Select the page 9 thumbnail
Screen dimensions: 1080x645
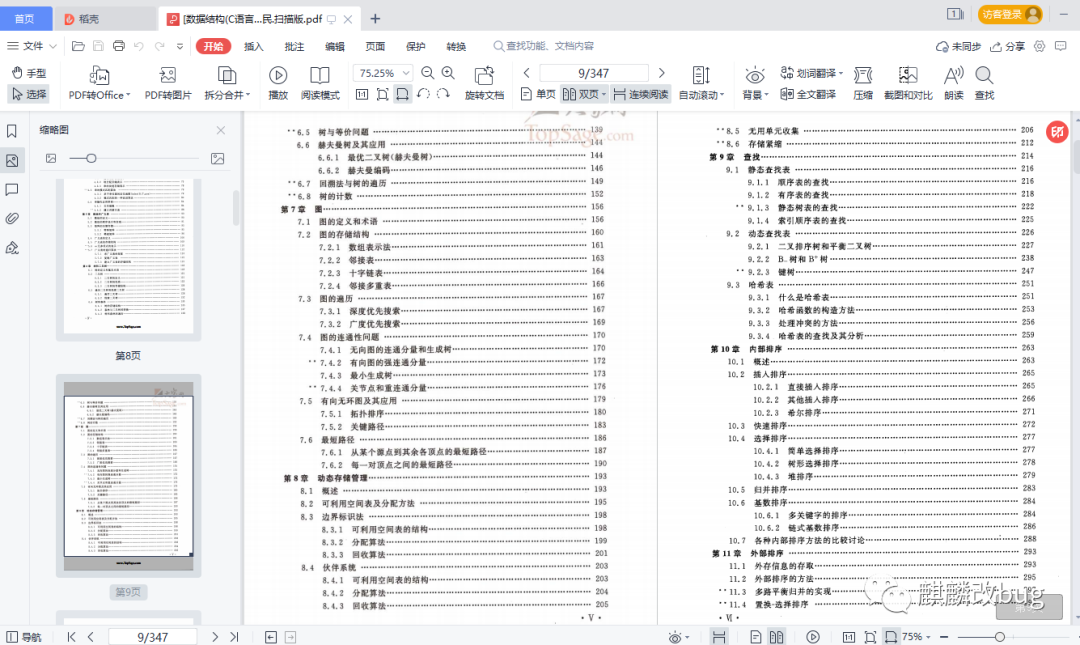[x=128, y=475]
